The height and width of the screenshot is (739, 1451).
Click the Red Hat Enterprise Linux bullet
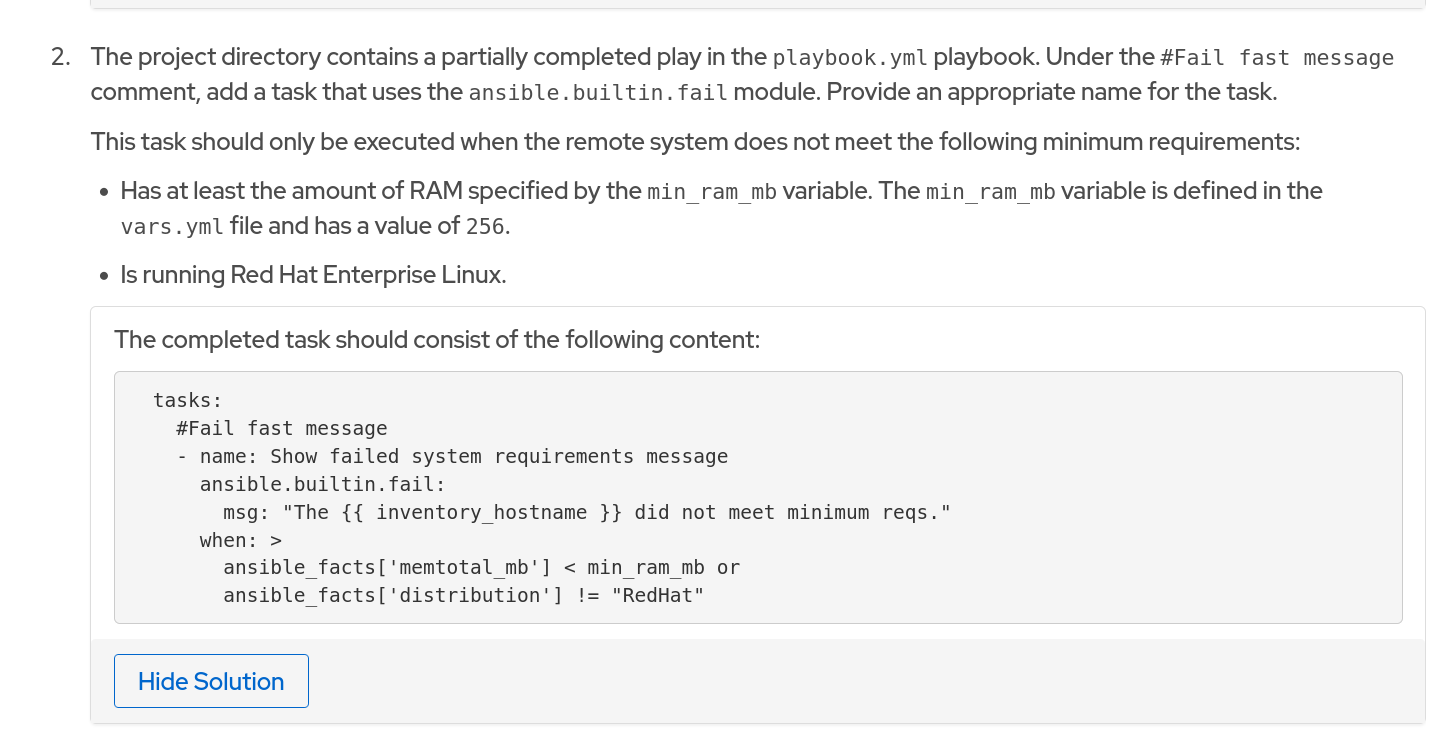click(x=313, y=275)
